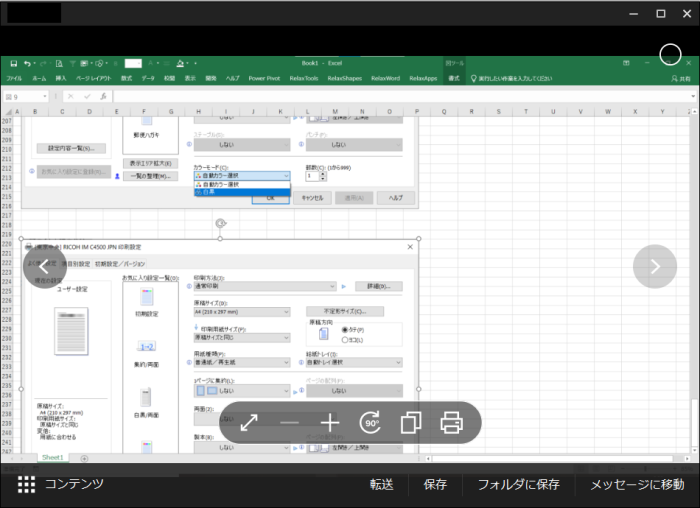
Task: Choose 自動カラー選択 in the dropdown list
Action: pyautogui.click(x=242, y=184)
